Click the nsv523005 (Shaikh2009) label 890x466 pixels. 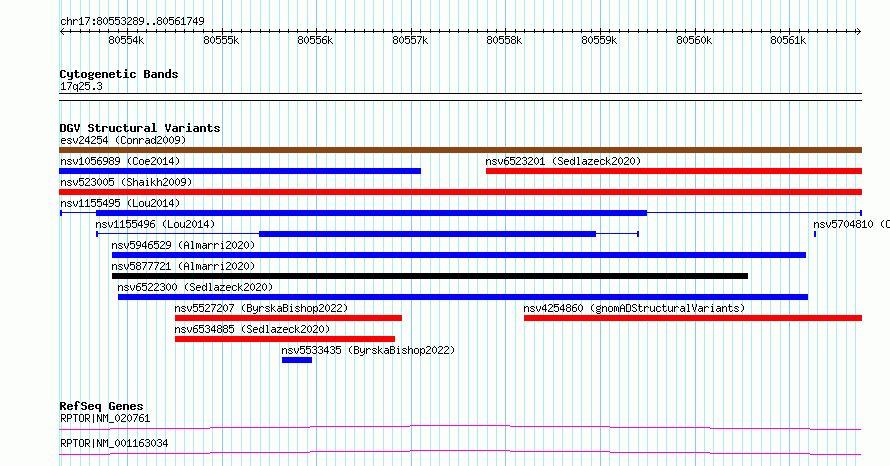pos(126,182)
